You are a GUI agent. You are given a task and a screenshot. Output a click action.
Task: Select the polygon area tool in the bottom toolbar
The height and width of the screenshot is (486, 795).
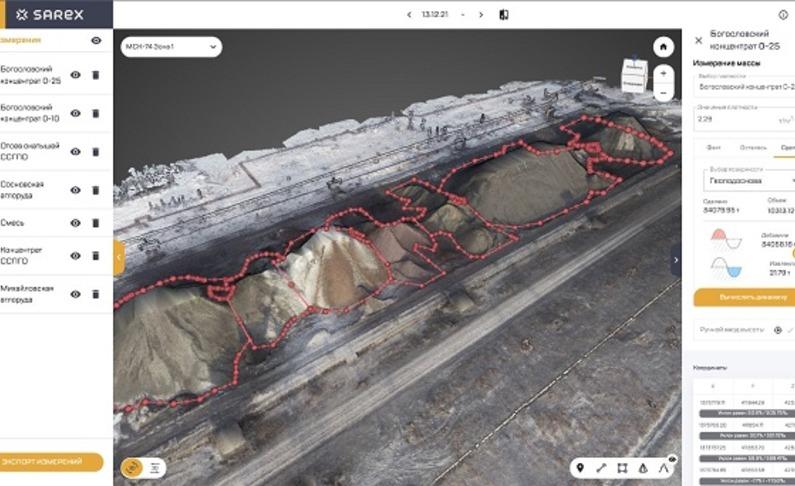point(622,467)
